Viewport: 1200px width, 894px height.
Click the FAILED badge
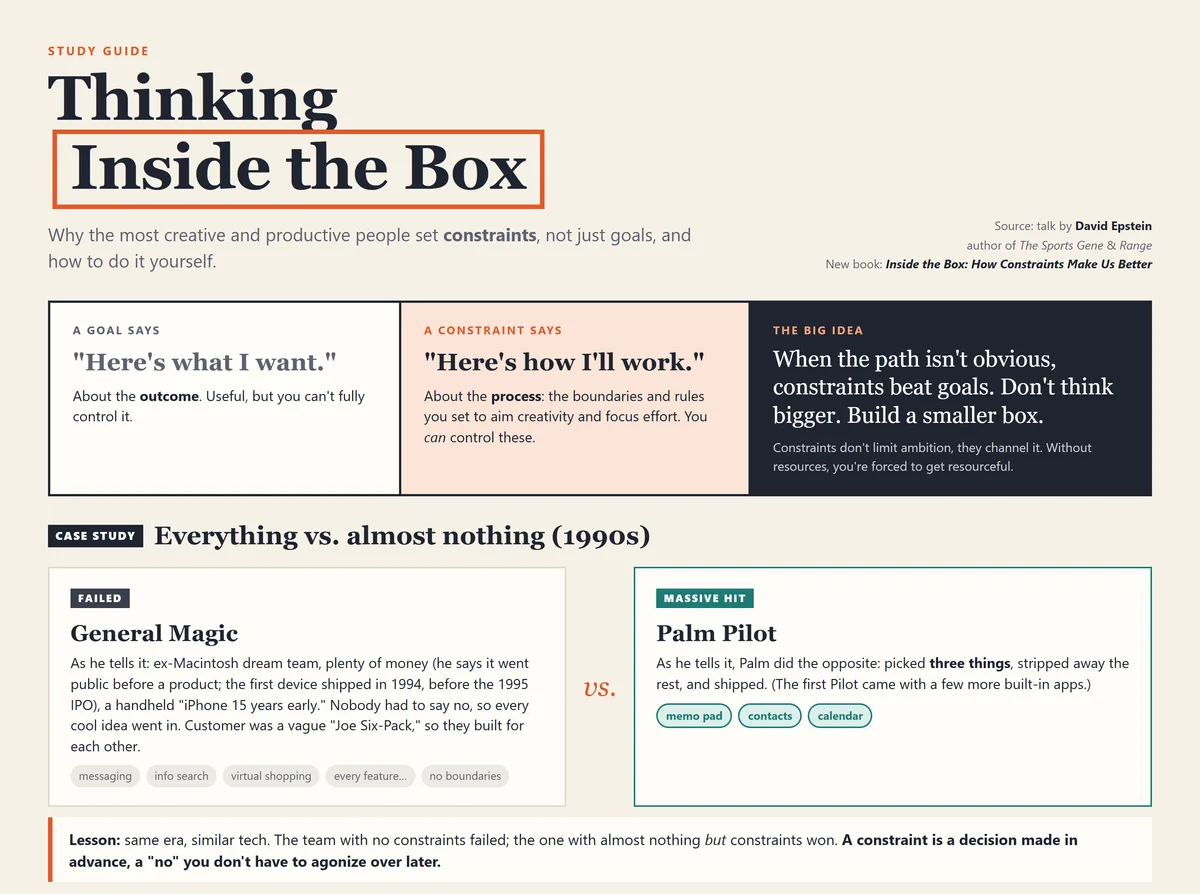coord(100,599)
